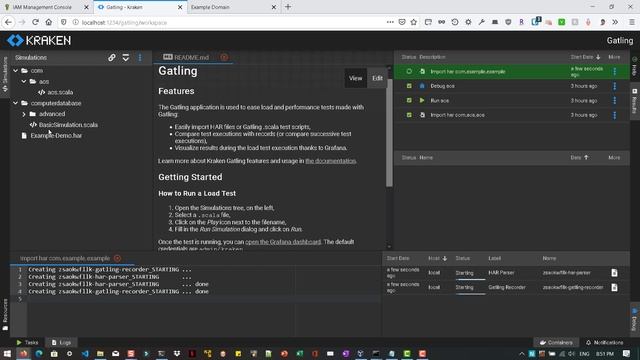Bookmark this page with star icon
This screenshot has width=640, height=360.
[x=414, y=22]
